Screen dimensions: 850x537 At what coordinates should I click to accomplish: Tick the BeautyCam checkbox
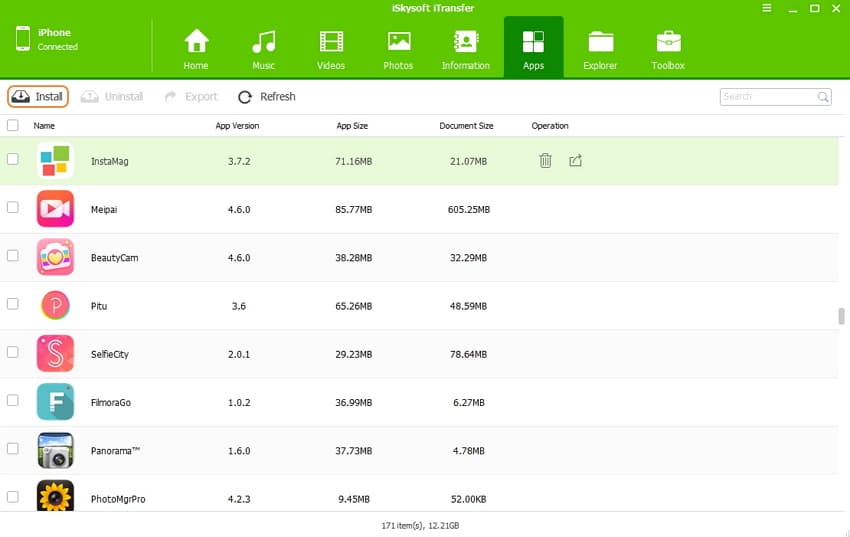point(12,255)
